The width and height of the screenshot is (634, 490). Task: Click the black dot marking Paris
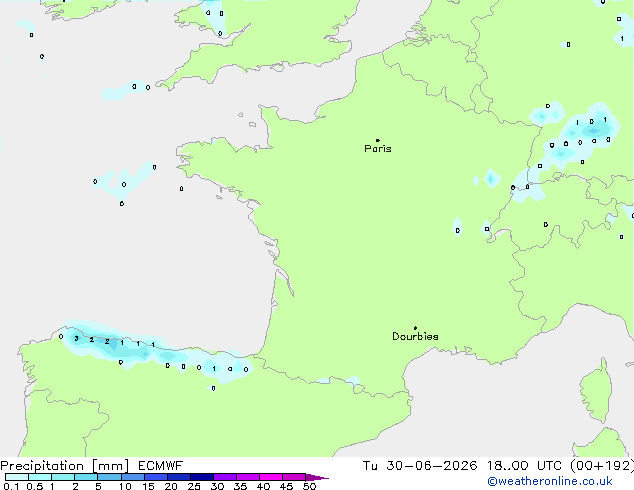[378, 140]
